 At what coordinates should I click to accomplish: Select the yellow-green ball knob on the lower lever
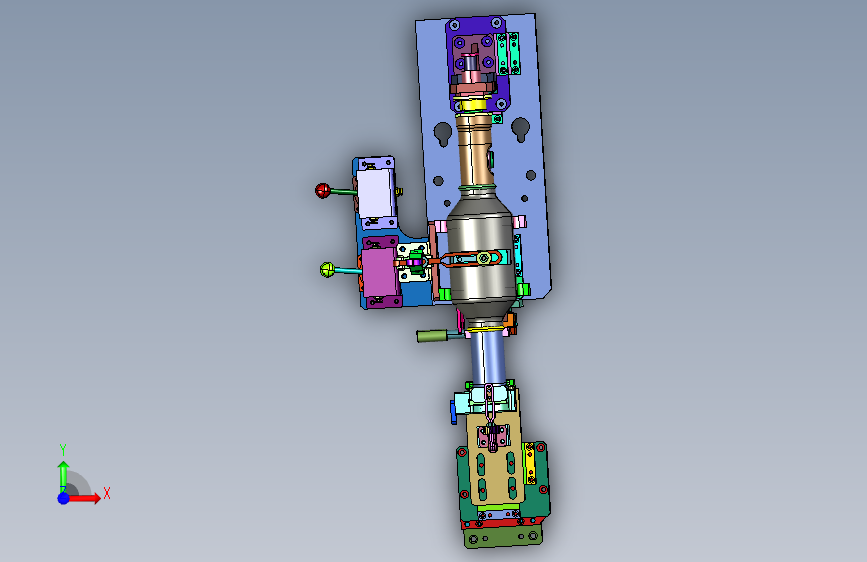[327, 270]
